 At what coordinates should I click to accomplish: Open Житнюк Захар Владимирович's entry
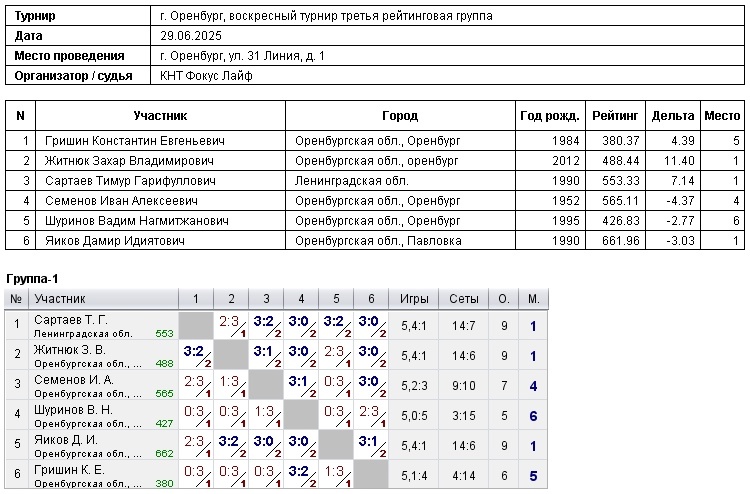pyautogui.click(x=128, y=160)
